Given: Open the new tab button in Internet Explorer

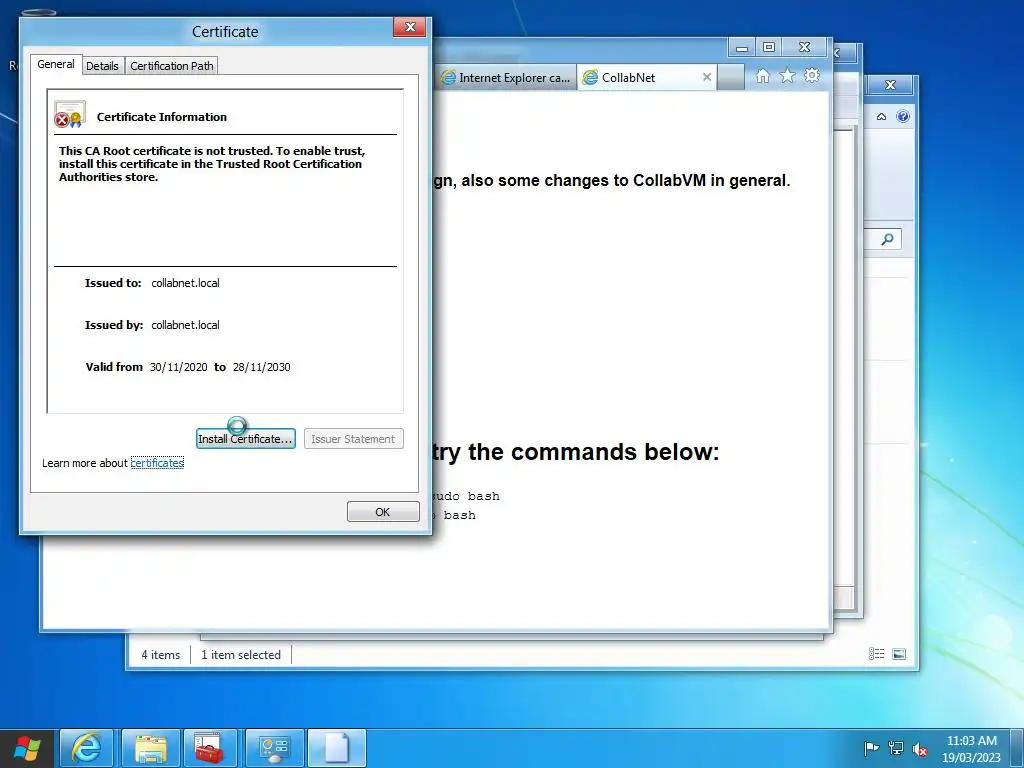Looking at the screenshot, I should [x=731, y=77].
